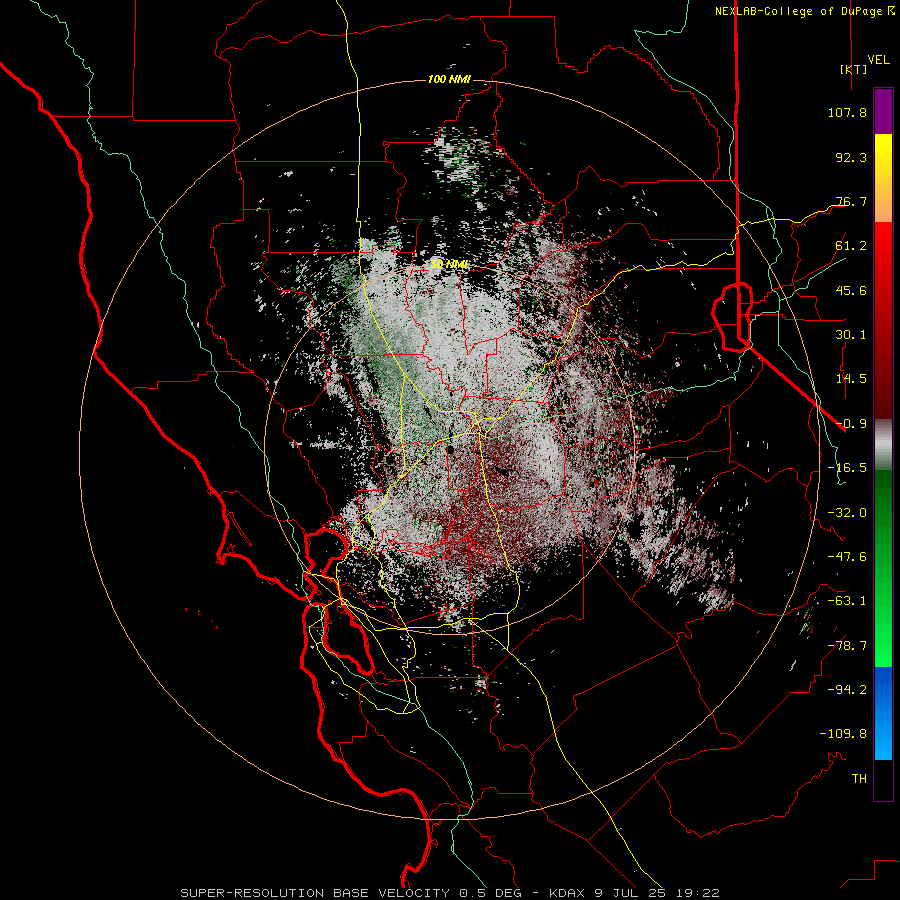Click the 50 NMI range ring label
The image size is (900, 900).
(x=449, y=264)
